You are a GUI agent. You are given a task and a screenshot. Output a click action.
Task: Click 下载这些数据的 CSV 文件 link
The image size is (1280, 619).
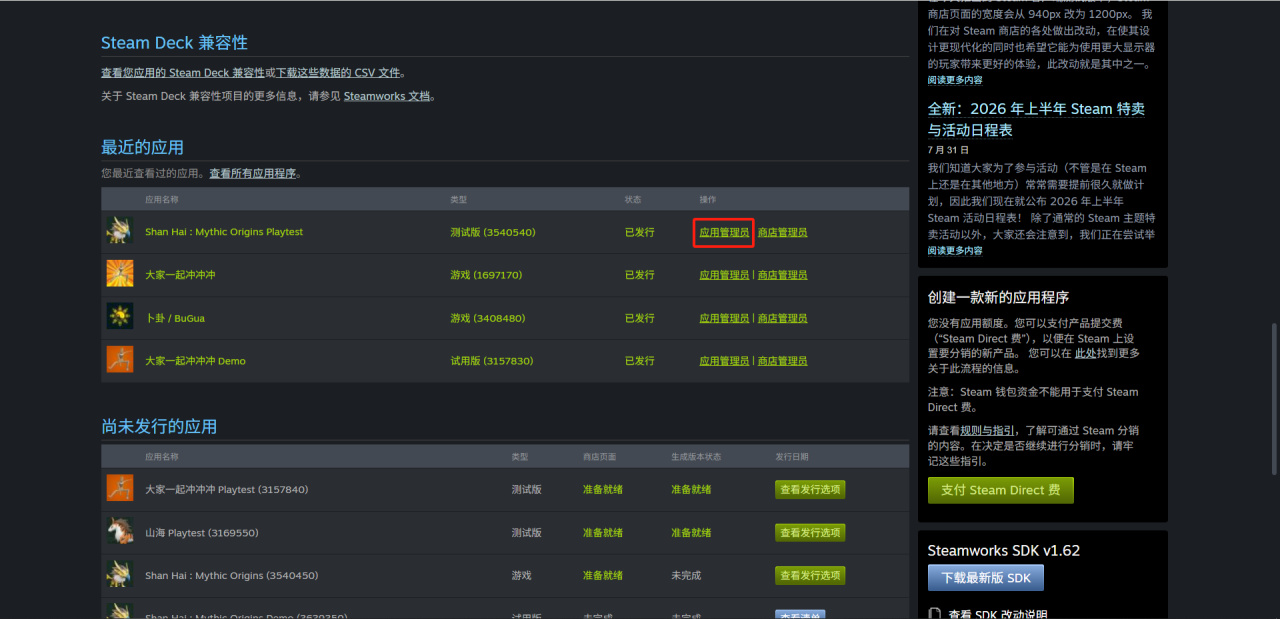tap(338, 73)
